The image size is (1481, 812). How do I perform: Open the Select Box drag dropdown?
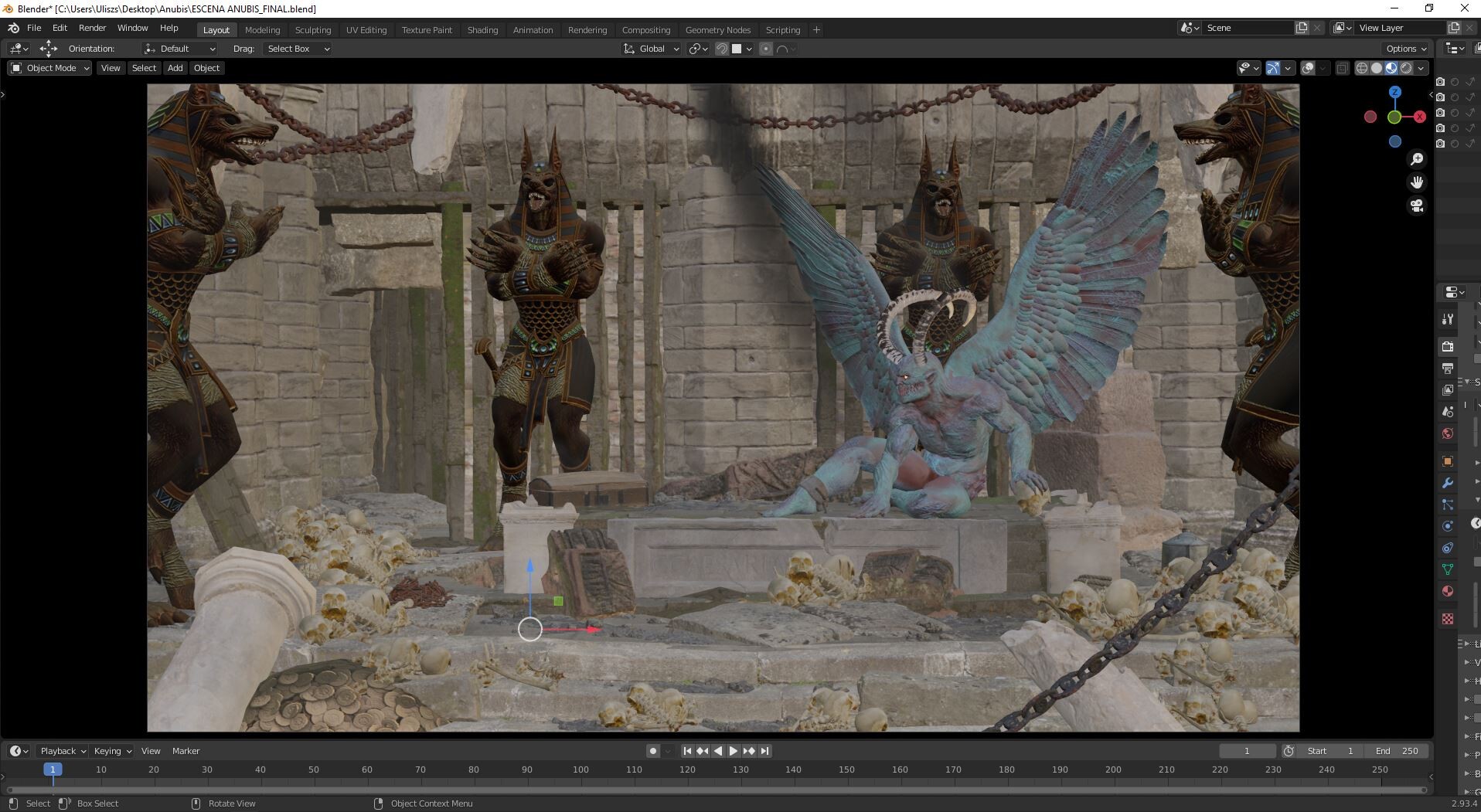(298, 49)
